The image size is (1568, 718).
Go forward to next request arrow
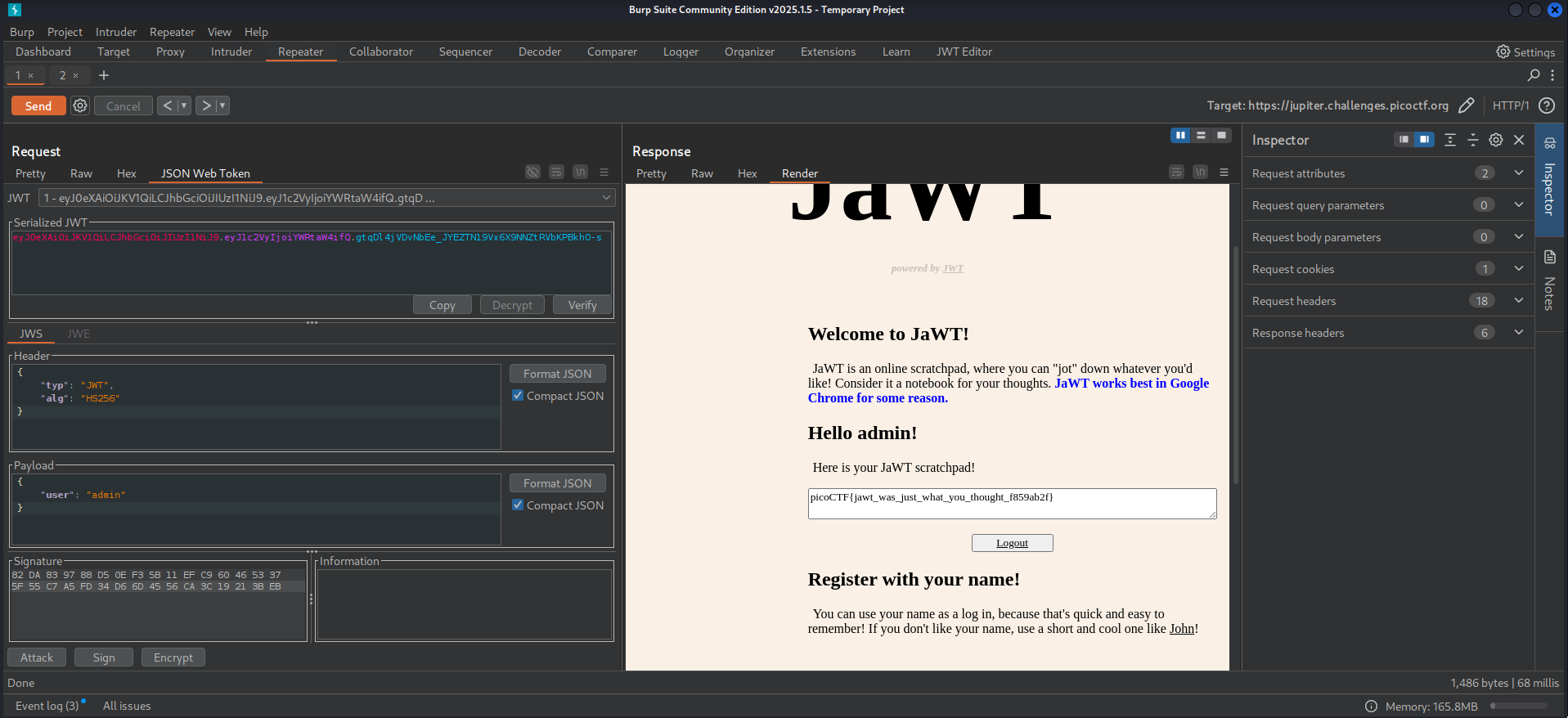click(206, 105)
